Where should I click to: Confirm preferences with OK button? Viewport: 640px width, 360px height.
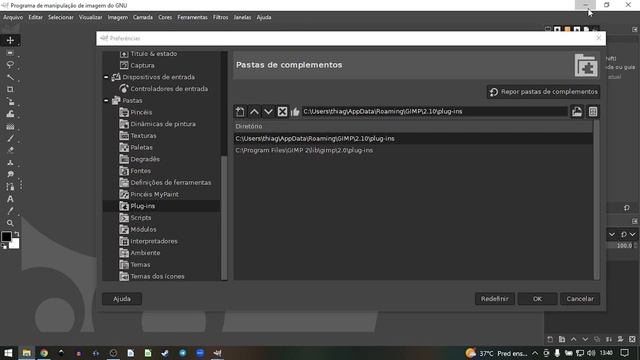537,299
